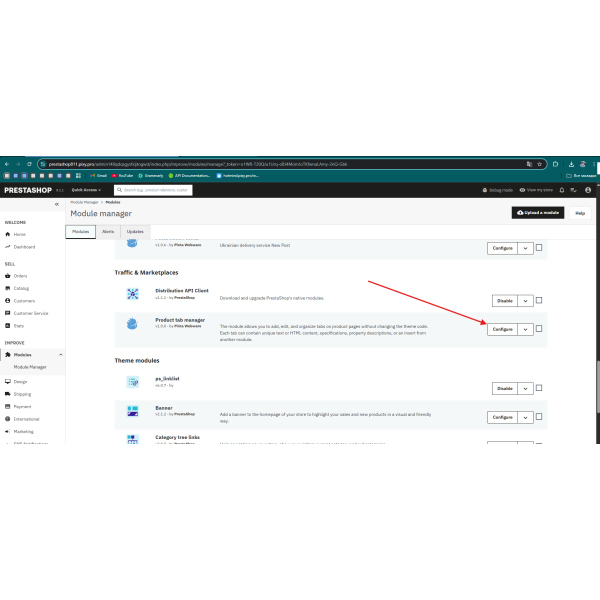Open Module Manager submenu item

coord(30,367)
